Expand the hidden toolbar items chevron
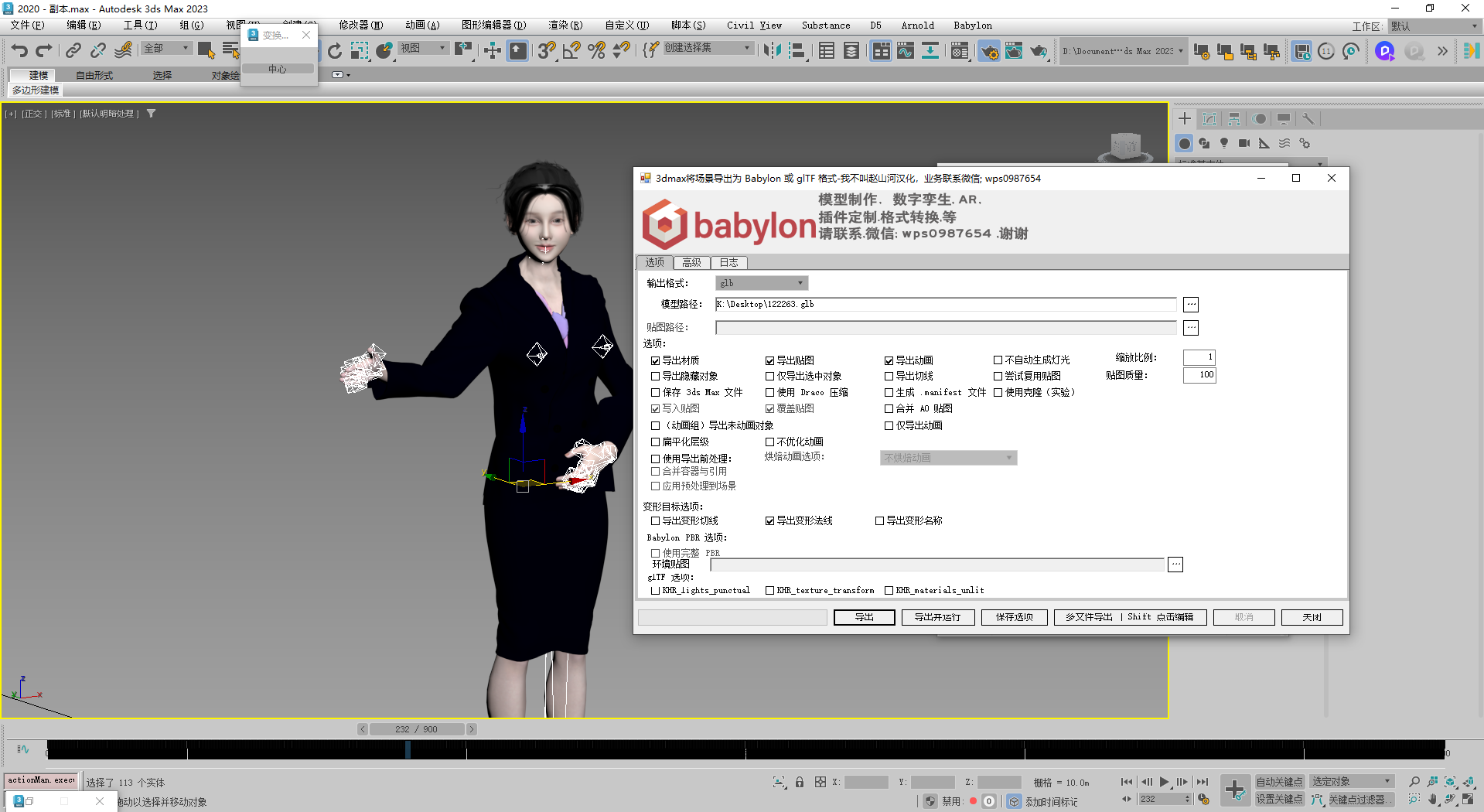1484x812 pixels. 1442,51
